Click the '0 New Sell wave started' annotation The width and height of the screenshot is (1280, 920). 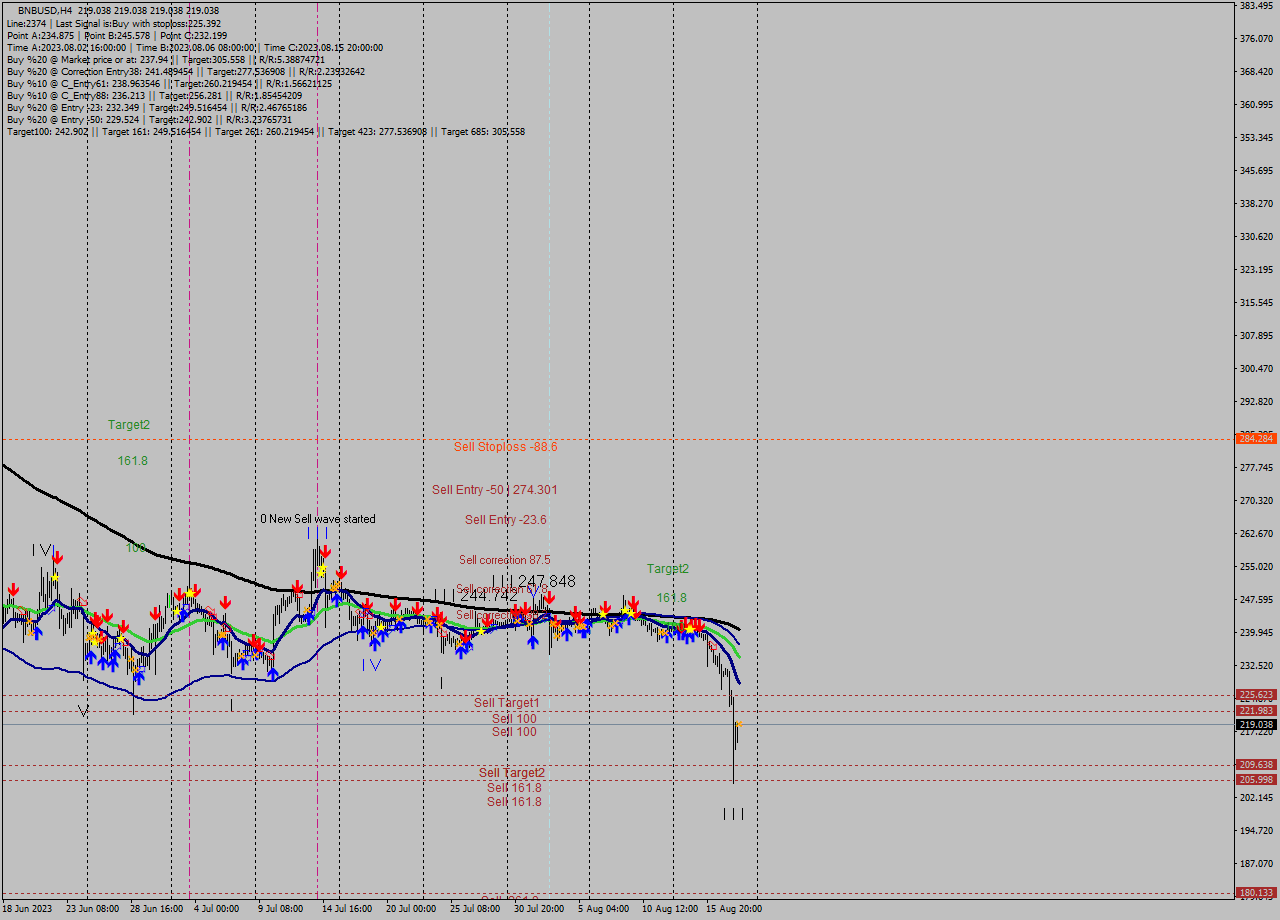[318, 519]
